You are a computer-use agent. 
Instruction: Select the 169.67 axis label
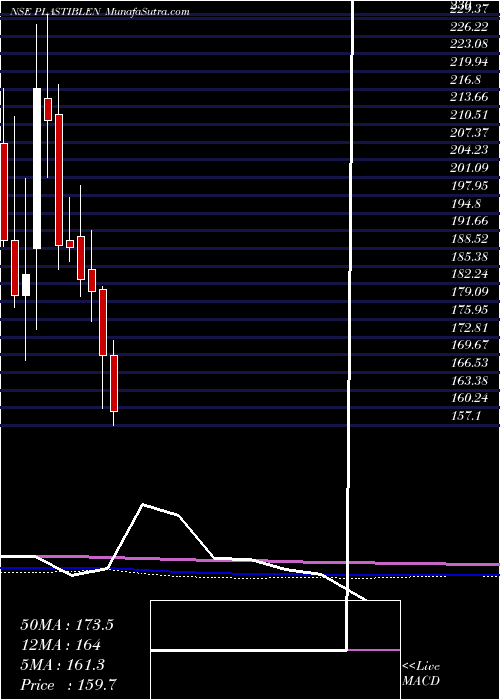coord(471,346)
